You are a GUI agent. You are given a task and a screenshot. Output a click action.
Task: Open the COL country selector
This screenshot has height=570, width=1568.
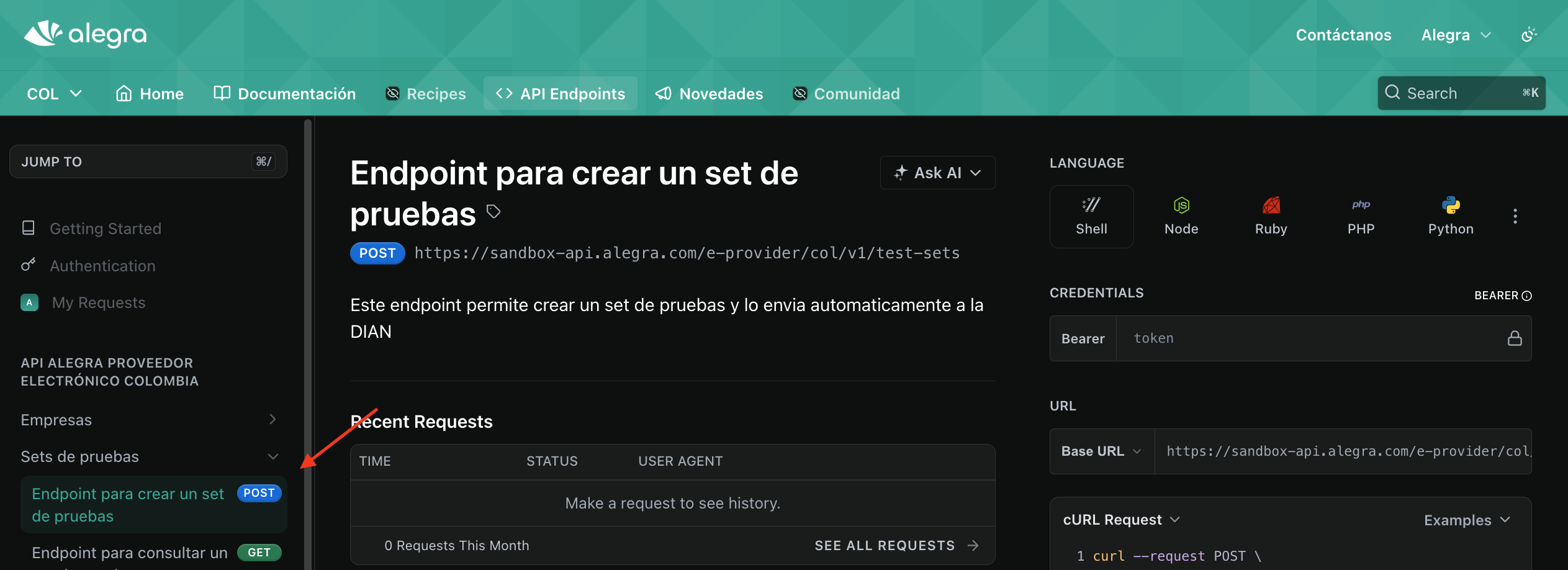pyautogui.click(x=55, y=94)
